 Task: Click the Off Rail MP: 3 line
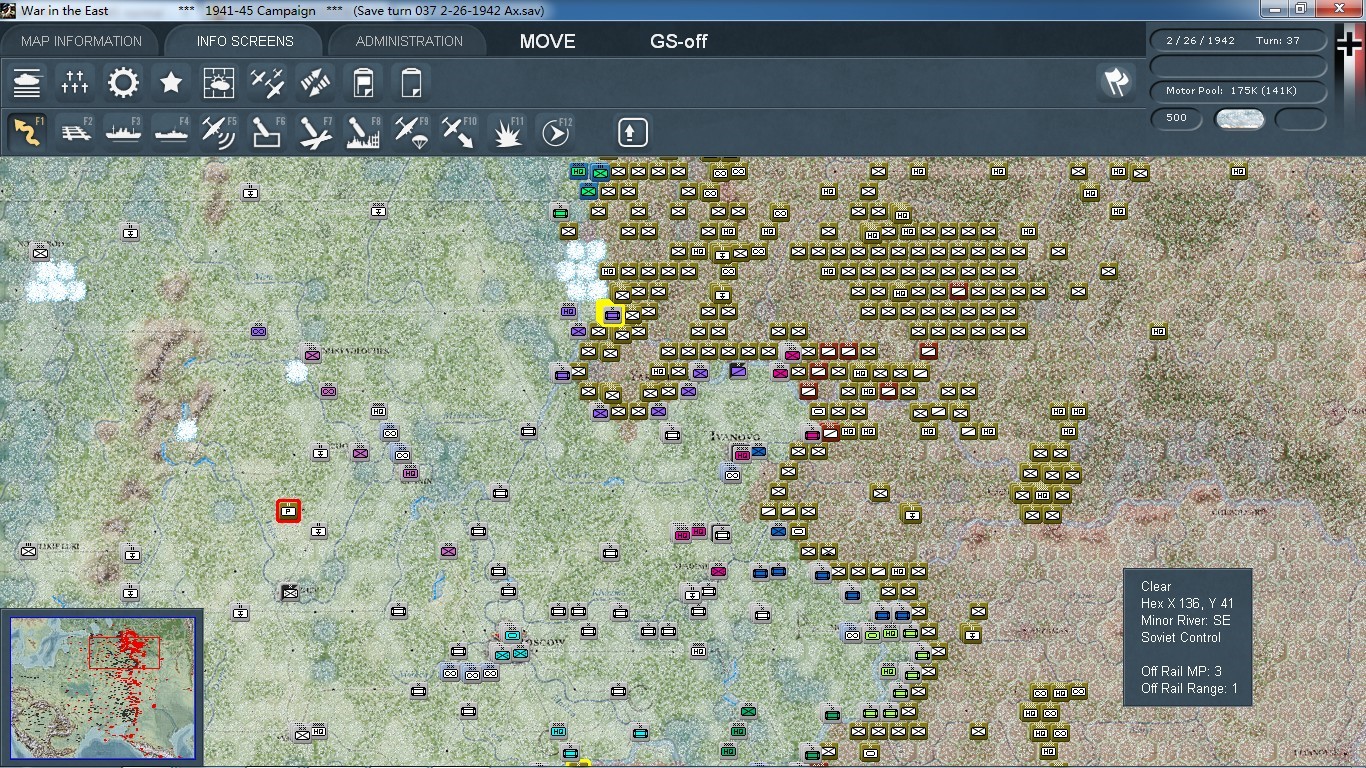(1181, 671)
